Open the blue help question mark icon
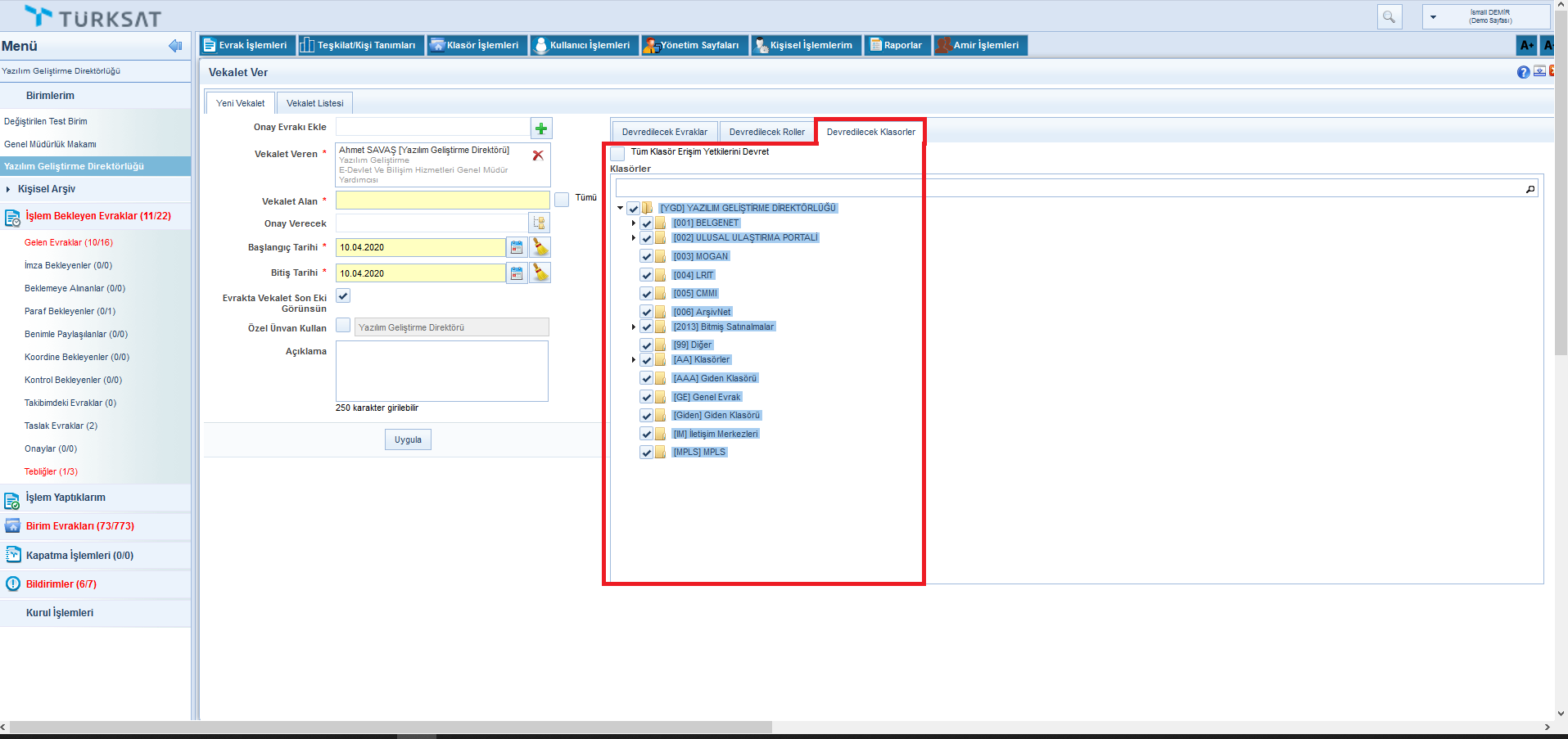 pyautogui.click(x=1523, y=72)
